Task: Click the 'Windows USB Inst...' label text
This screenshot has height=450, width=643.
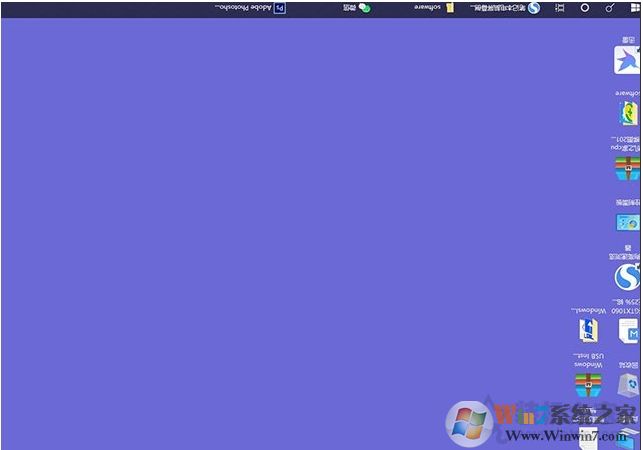Action: pos(588,360)
